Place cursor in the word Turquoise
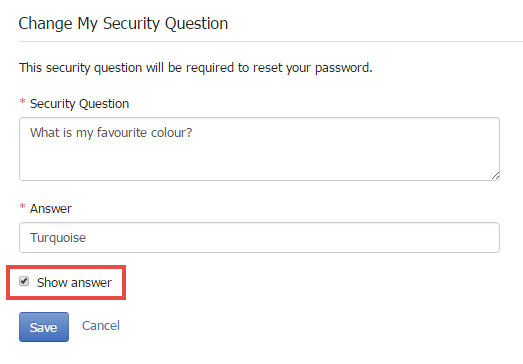This screenshot has height=364, width=523. 58,238
